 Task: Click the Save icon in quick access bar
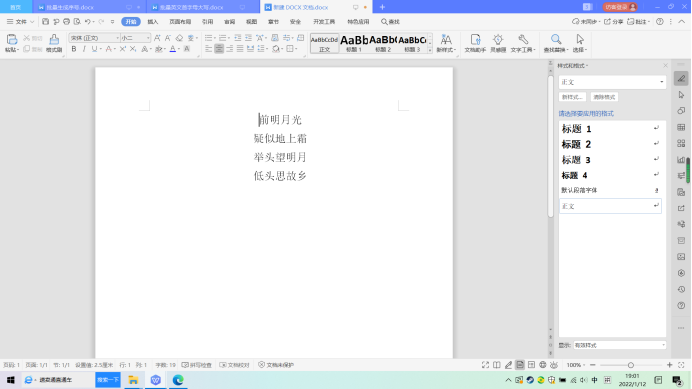(45, 22)
